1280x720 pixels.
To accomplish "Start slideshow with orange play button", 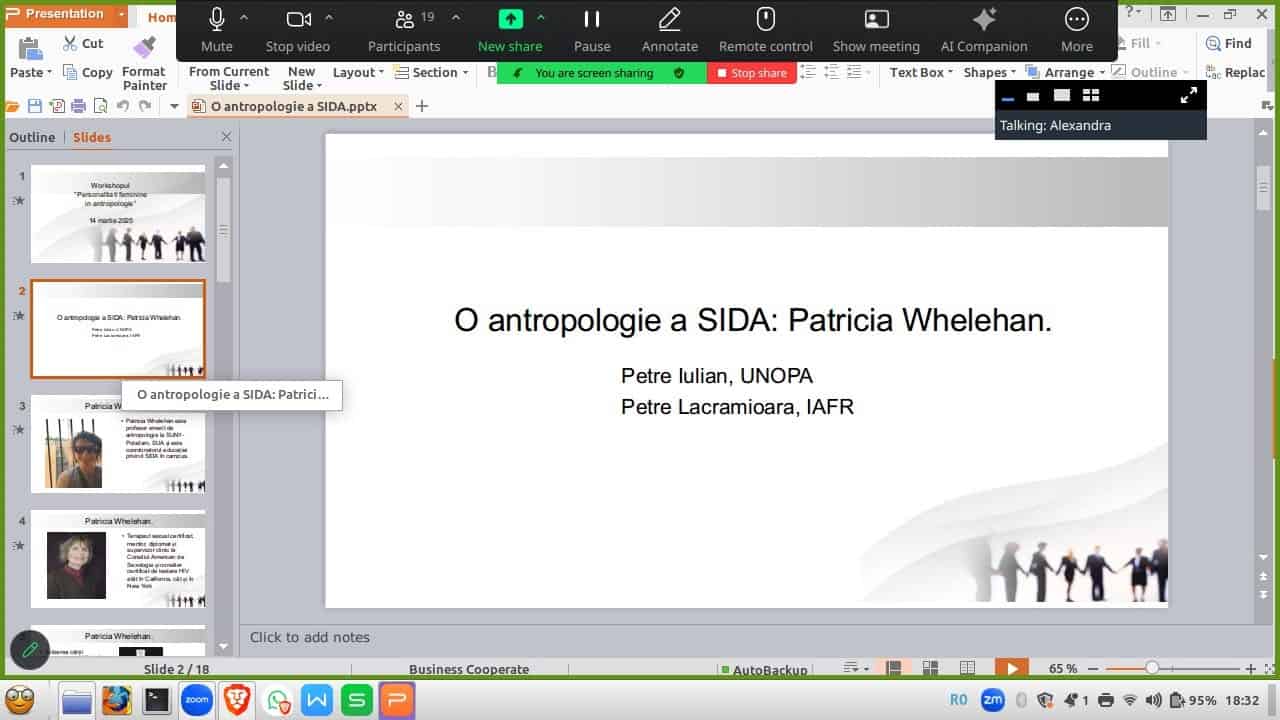I will [x=1012, y=668].
